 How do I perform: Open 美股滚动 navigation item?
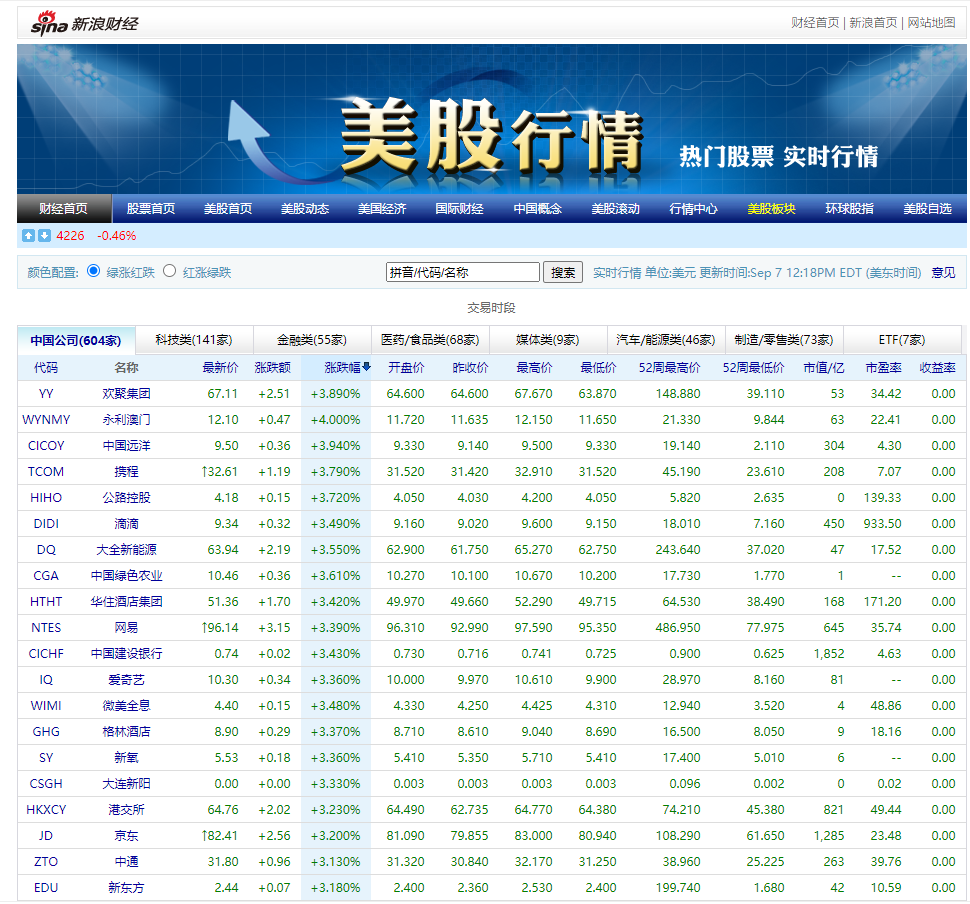click(x=616, y=209)
